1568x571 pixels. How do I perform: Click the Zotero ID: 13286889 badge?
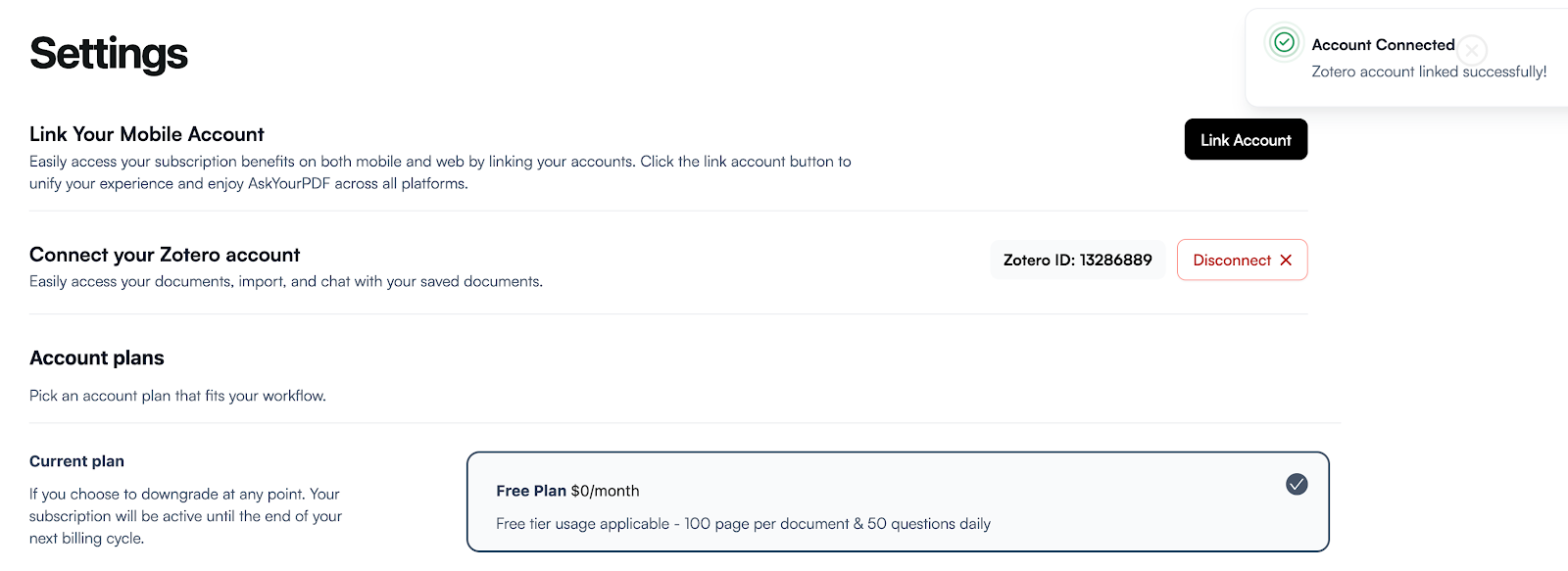pos(1077,260)
